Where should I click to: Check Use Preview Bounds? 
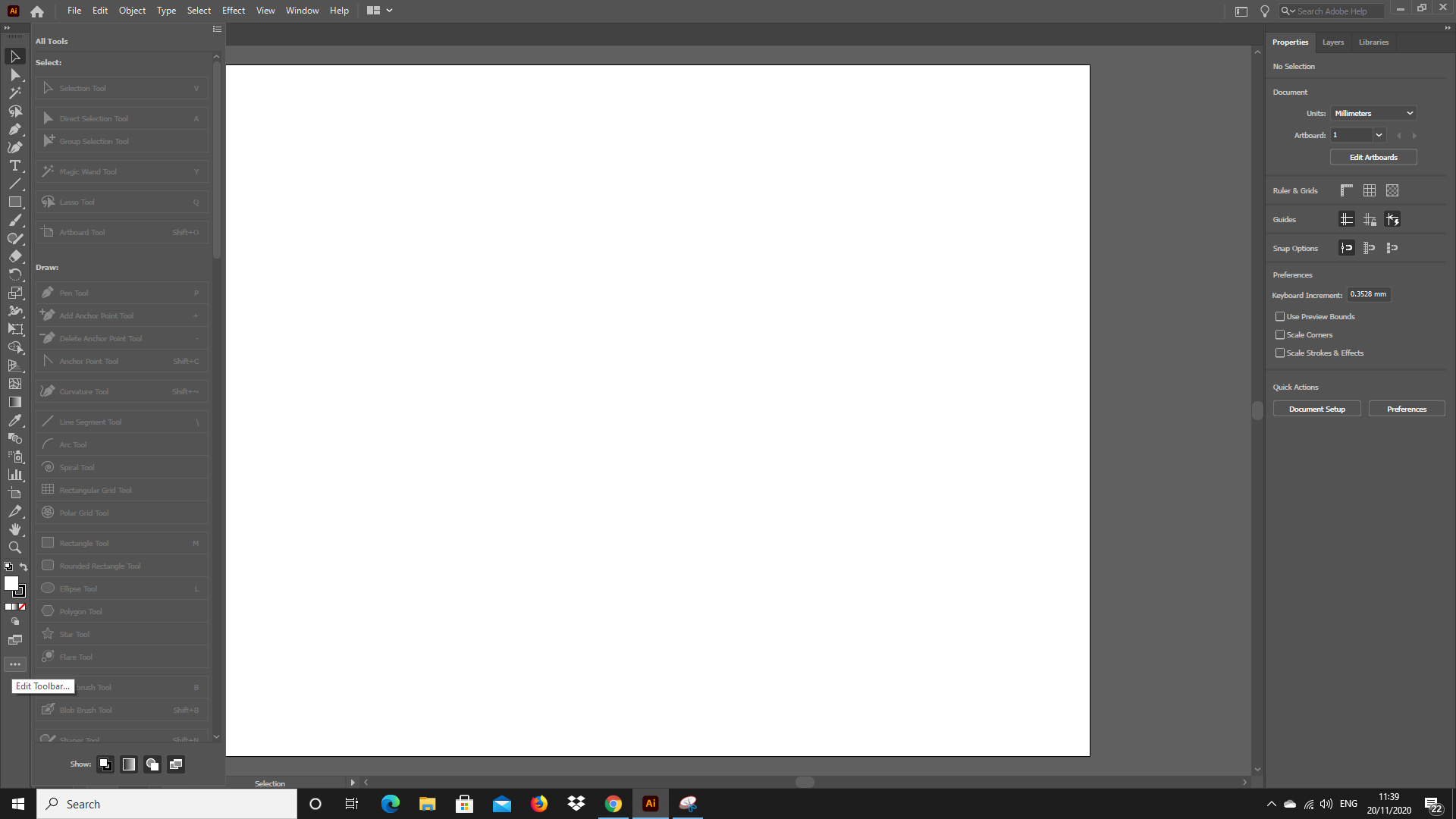1280,316
